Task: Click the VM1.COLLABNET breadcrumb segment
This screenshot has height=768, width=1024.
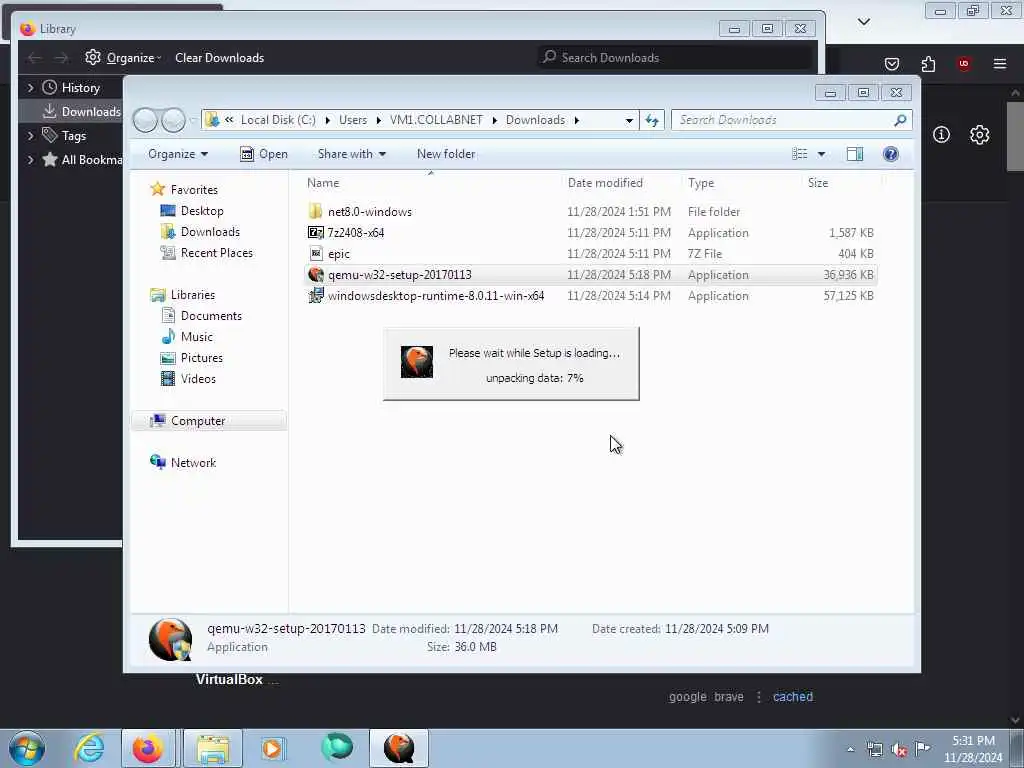Action: [436, 120]
